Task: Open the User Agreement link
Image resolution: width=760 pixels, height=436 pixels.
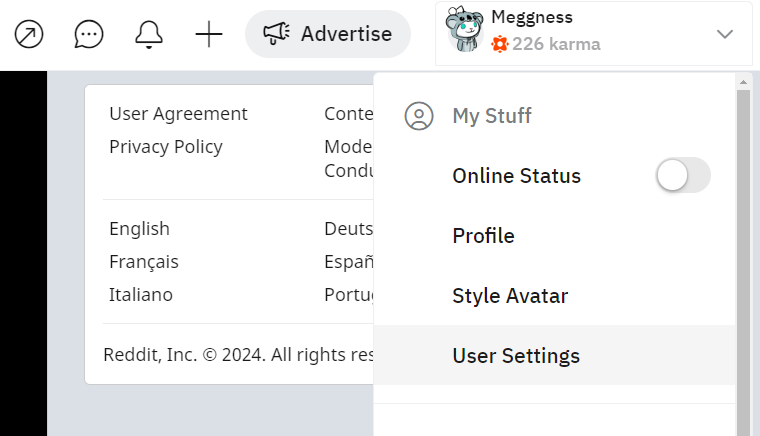Action: click(x=178, y=114)
